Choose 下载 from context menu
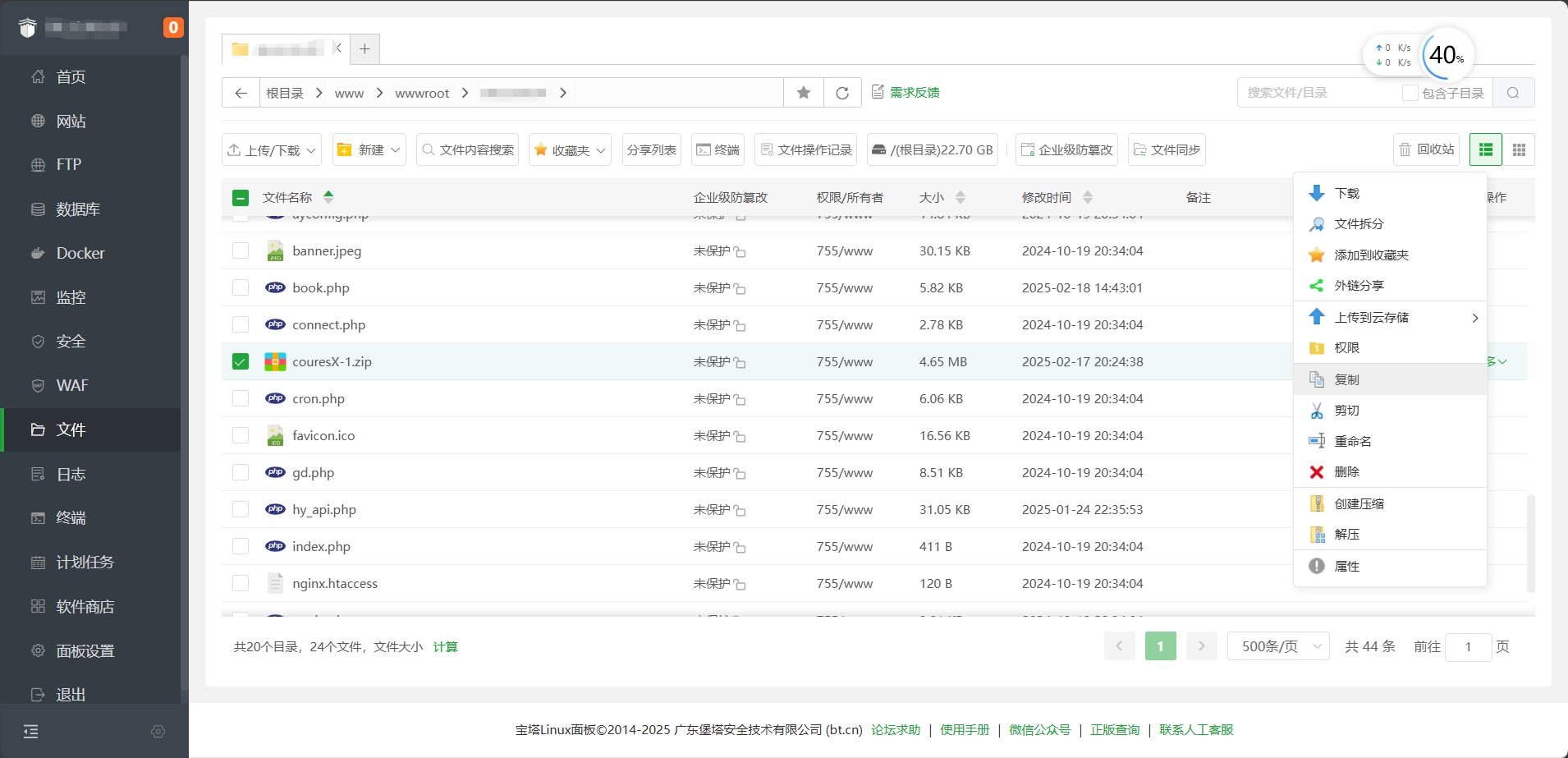1568x758 pixels. (x=1390, y=193)
